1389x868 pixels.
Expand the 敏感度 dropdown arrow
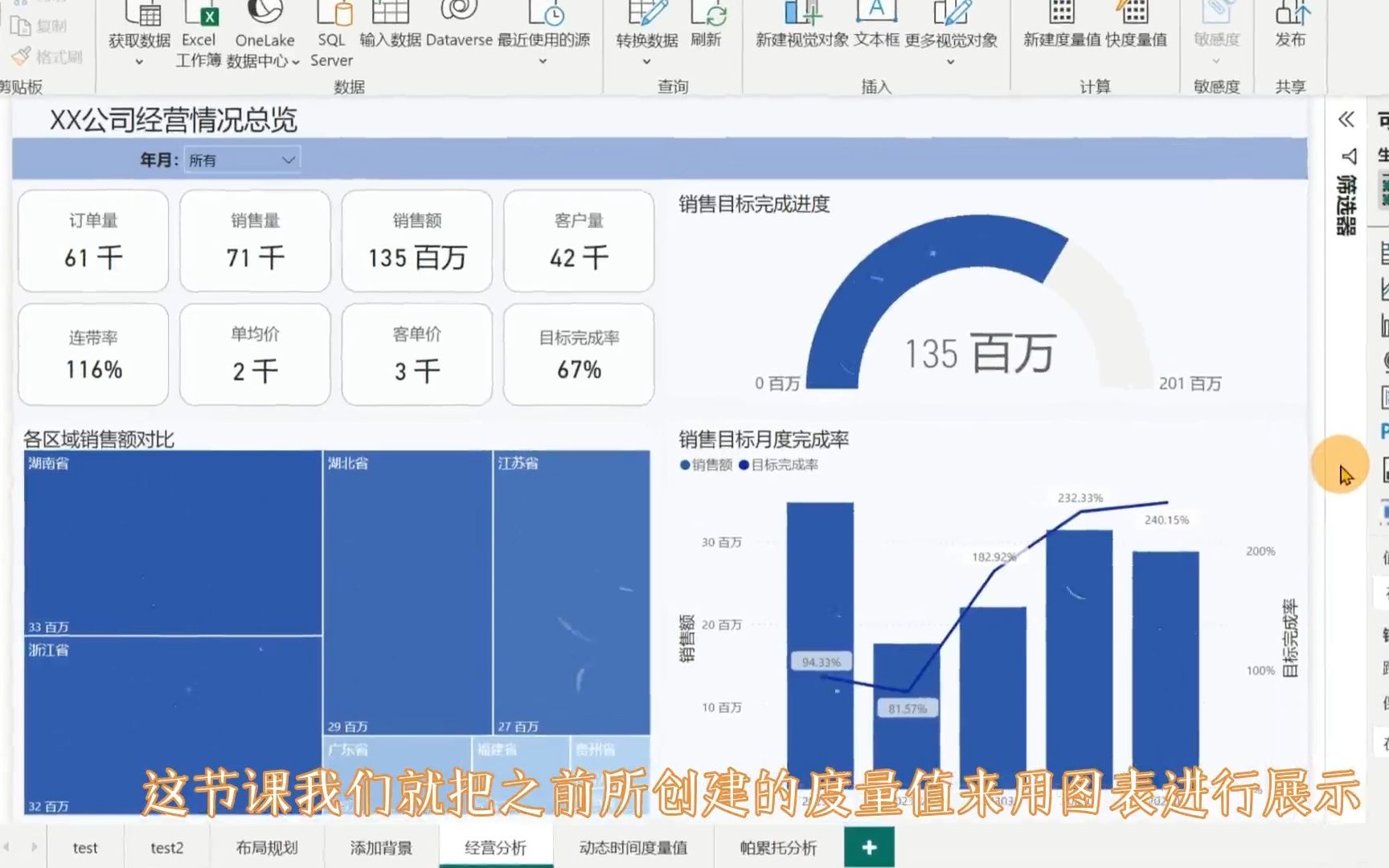[1216, 62]
